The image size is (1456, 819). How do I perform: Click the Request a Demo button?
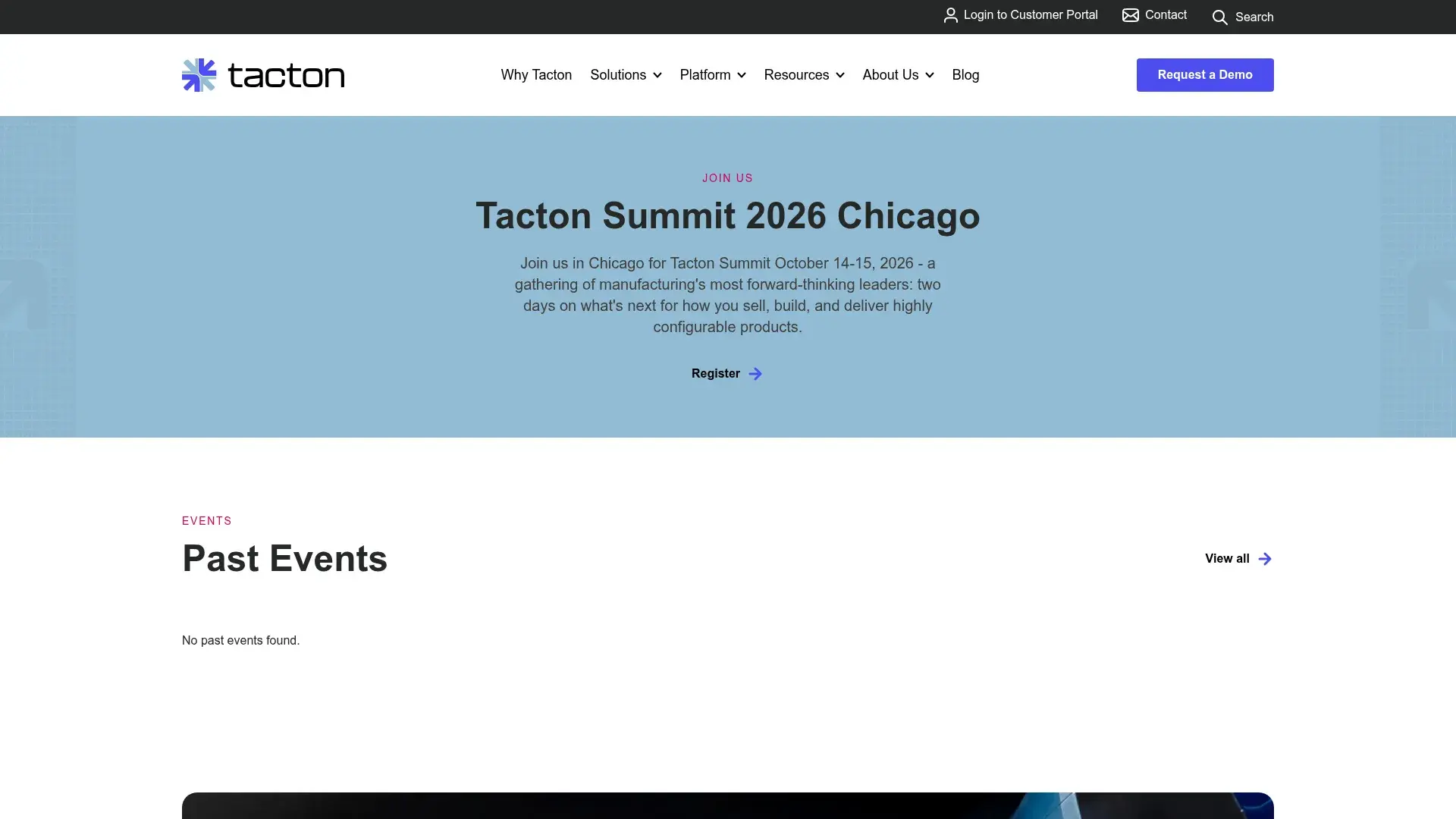click(x=1205, y=75)
